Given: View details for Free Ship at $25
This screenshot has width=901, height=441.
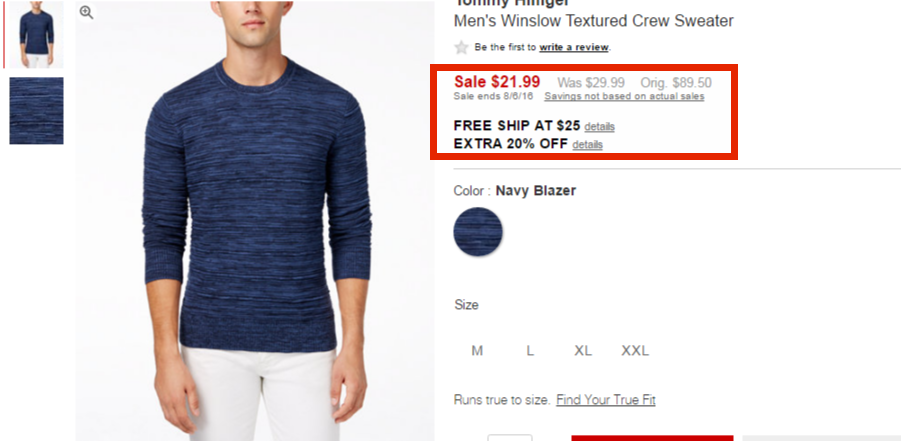Looking at the screenshot, I should click(x=599, y=126).
